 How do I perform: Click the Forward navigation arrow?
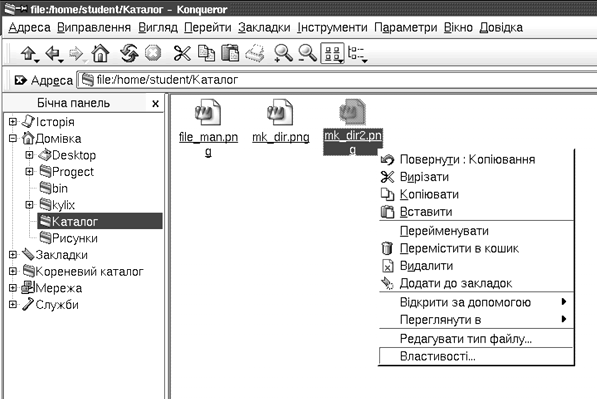click(76, 53)
